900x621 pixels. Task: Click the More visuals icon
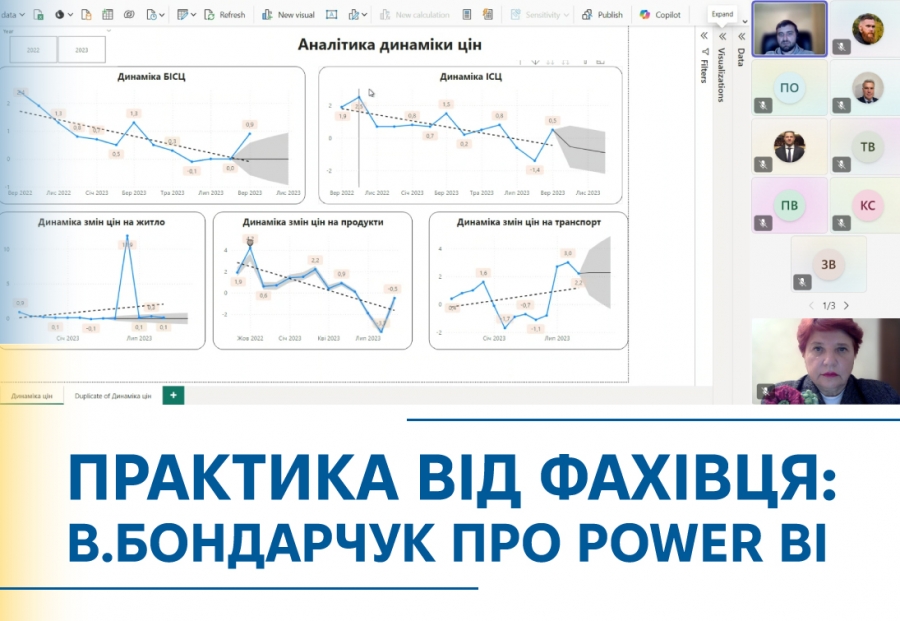click(354, 15)
